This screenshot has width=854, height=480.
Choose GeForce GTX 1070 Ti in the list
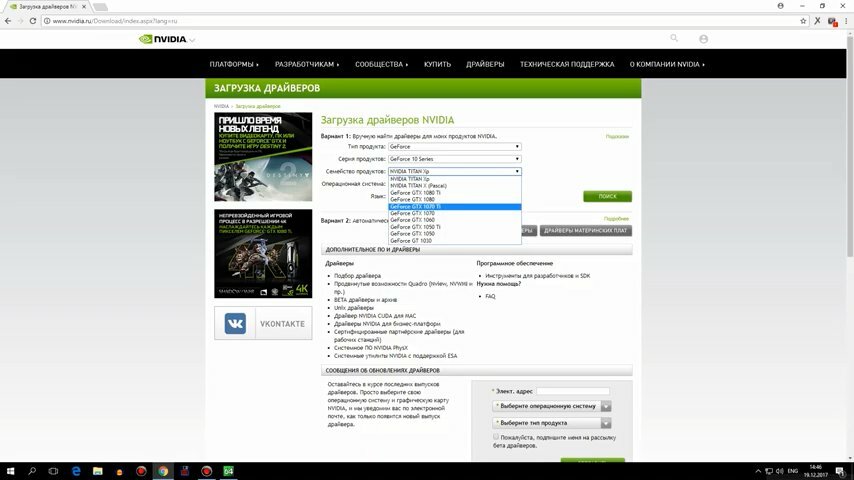tap(455, 206)
